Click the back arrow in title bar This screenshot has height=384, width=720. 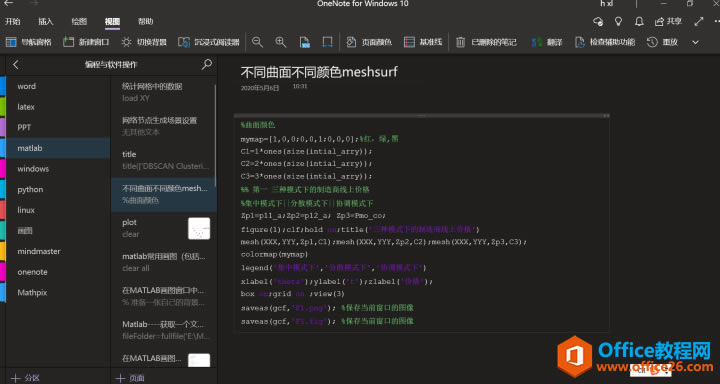9,4
